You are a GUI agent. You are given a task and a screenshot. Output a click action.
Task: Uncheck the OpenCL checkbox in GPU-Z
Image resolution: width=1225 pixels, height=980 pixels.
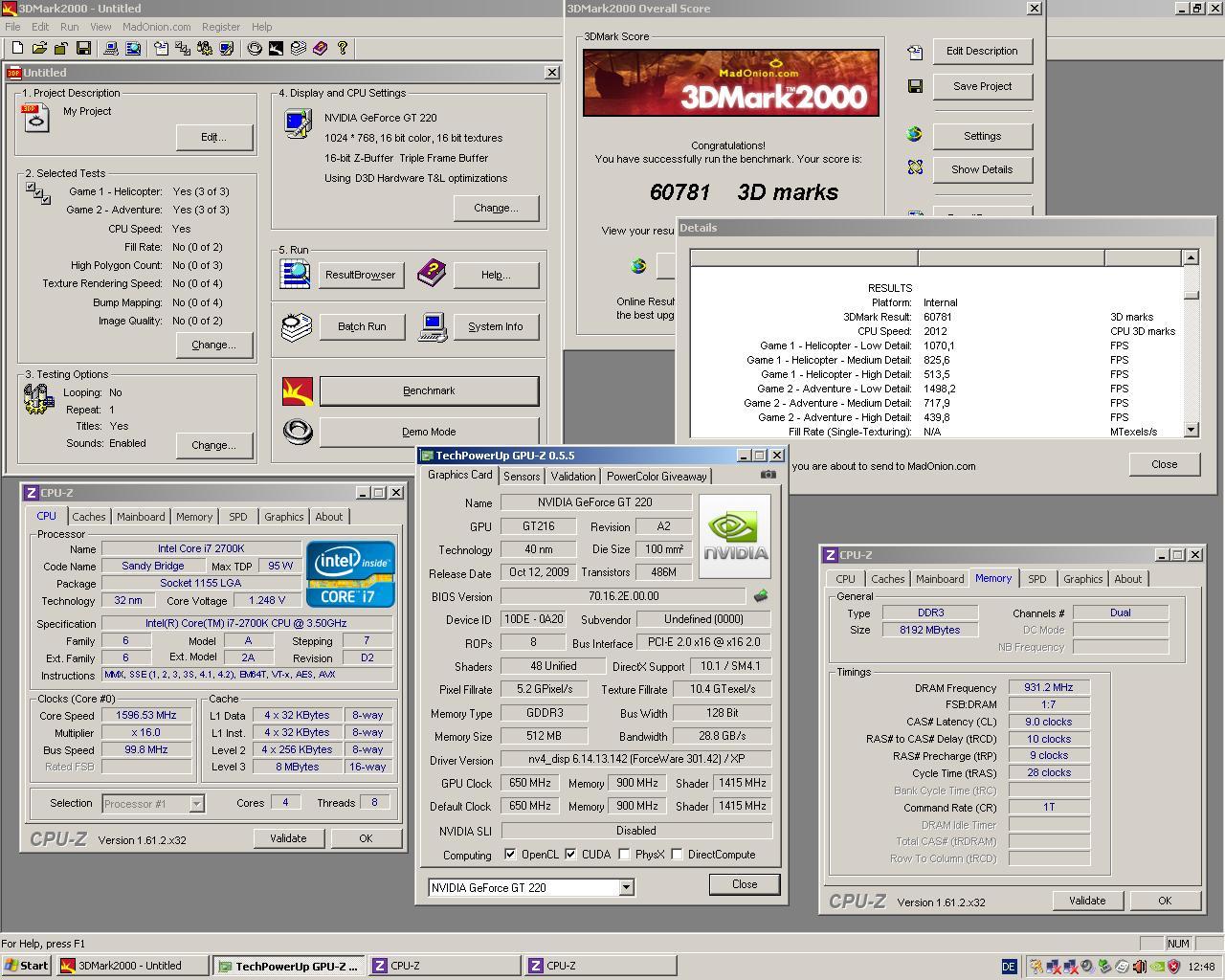[x=510, y=854]
